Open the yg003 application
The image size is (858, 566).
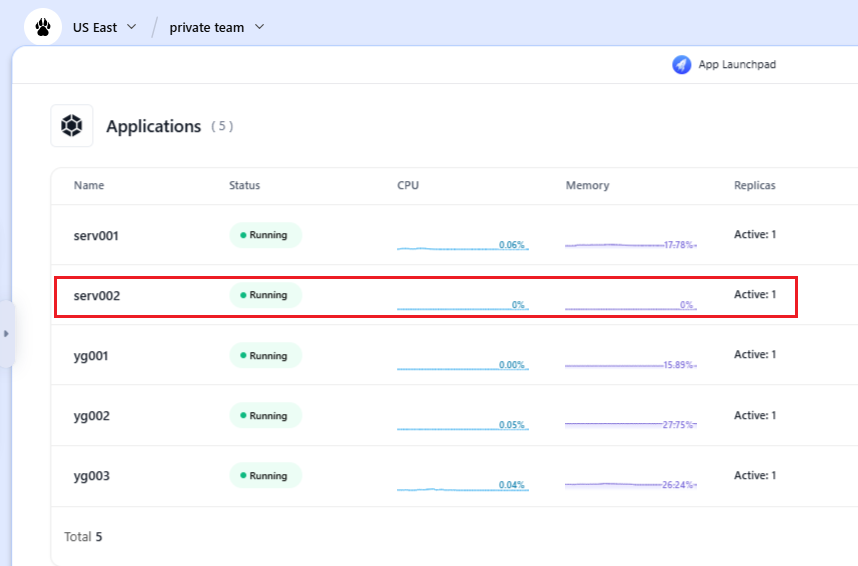coord(91,476)
